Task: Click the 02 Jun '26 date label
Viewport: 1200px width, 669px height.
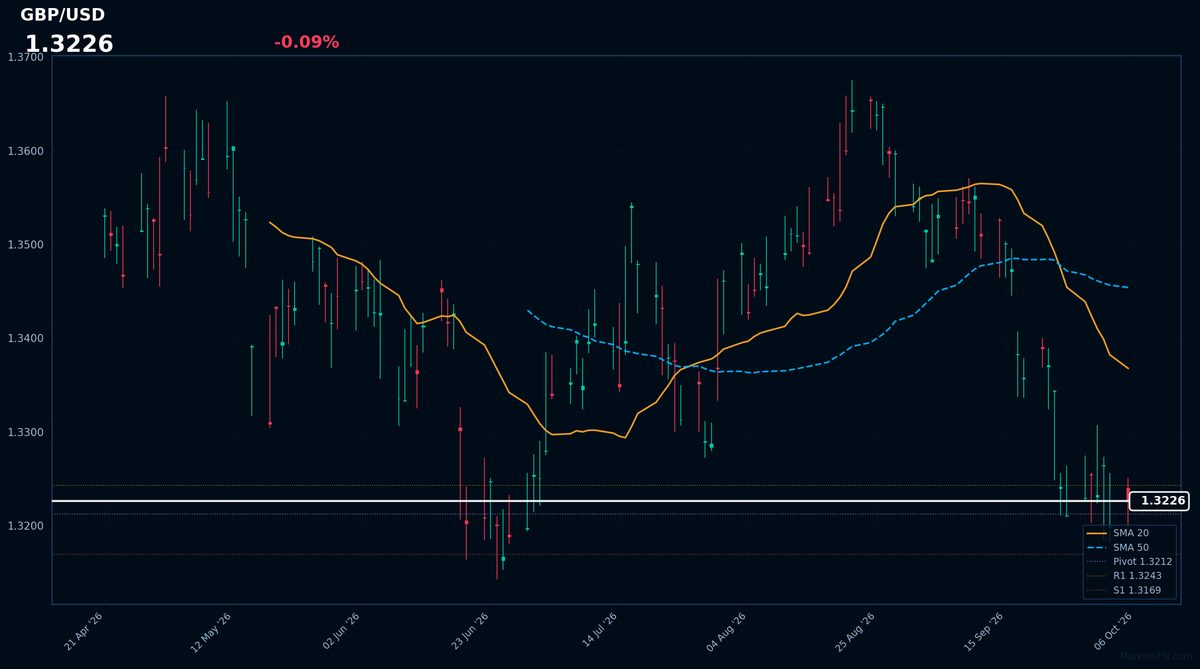Action: pyautogui.click(x=341, y=632)
